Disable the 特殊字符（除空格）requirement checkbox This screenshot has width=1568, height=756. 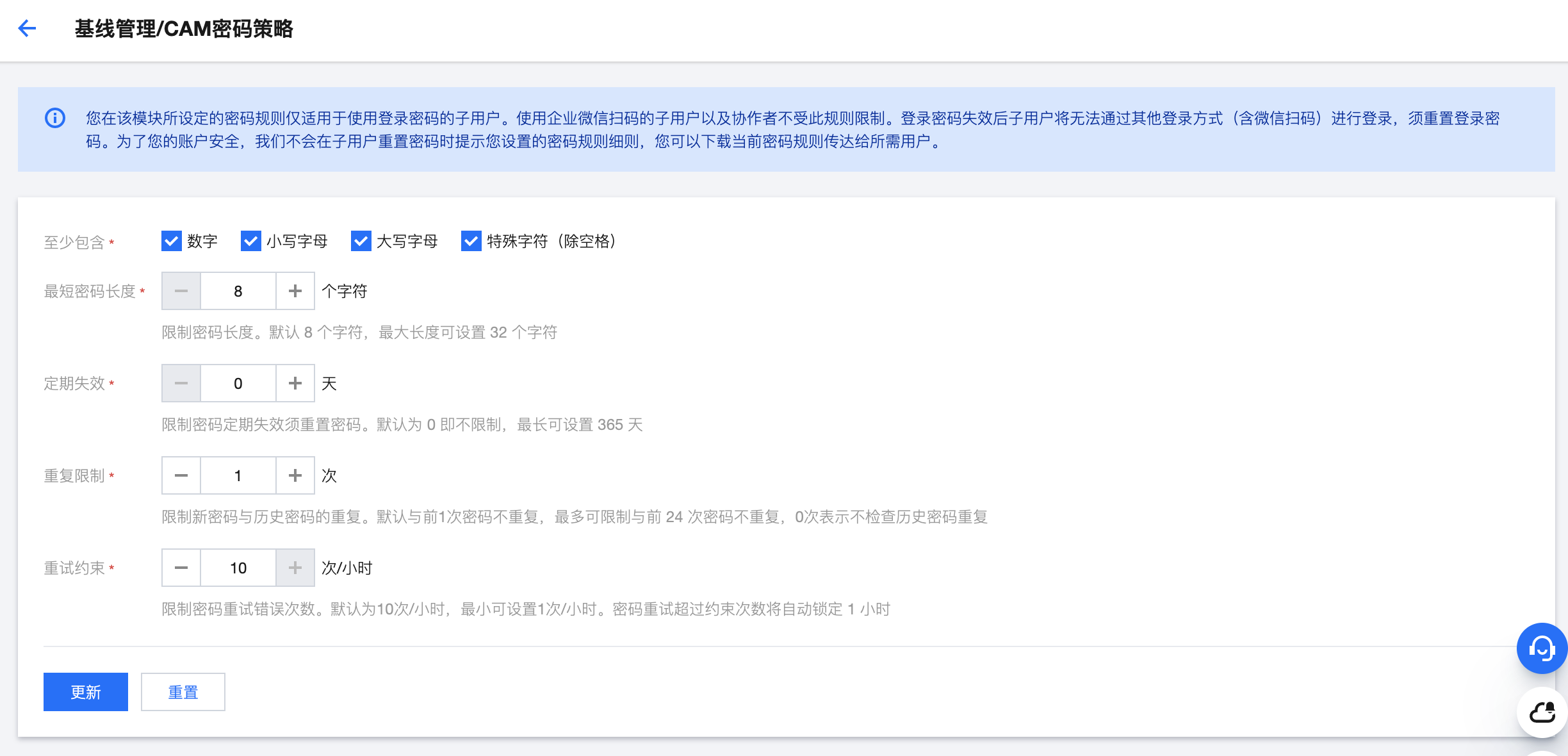coord(471,242)
